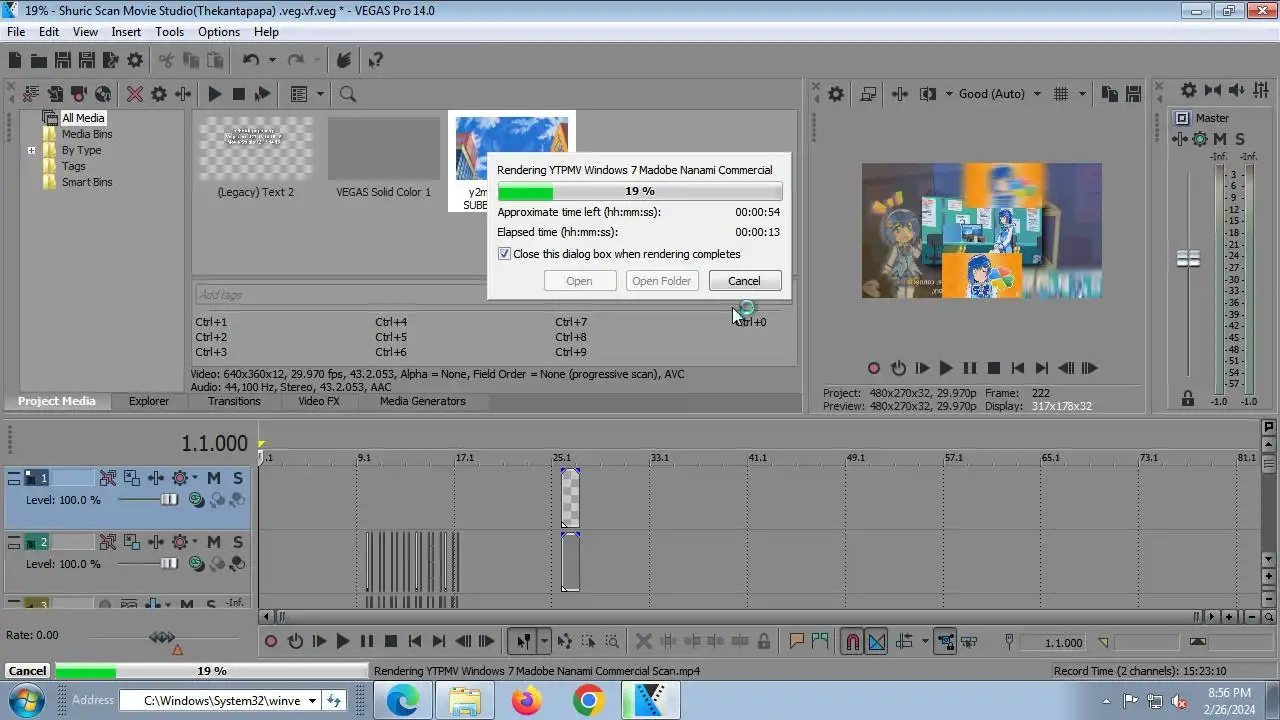The height and width of the screenshot is (720, 1280).
Task: Open Master bus audio properties gear
Action: click(x=1188, y=90)
